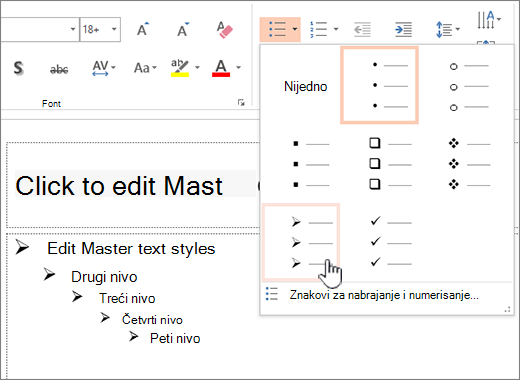Open the font name dropdown arrow
Screen dimensions: 520x380
pyautogui.click(x=73, y=29)
